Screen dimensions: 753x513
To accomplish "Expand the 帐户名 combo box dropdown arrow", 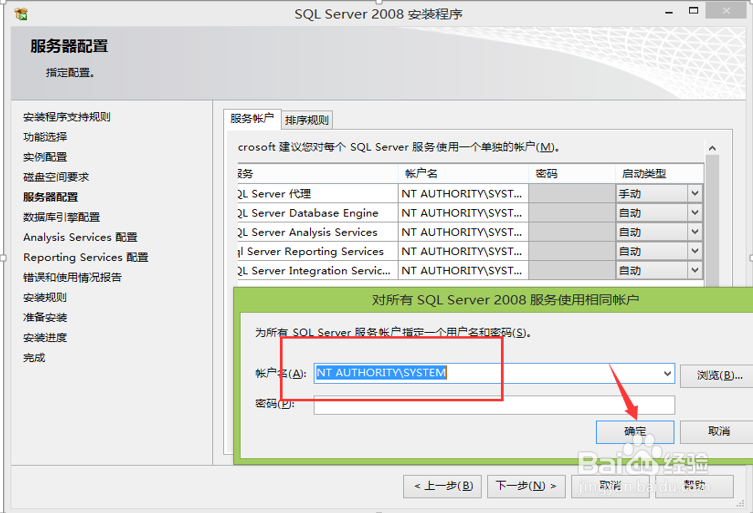I will tap(667, 373).
